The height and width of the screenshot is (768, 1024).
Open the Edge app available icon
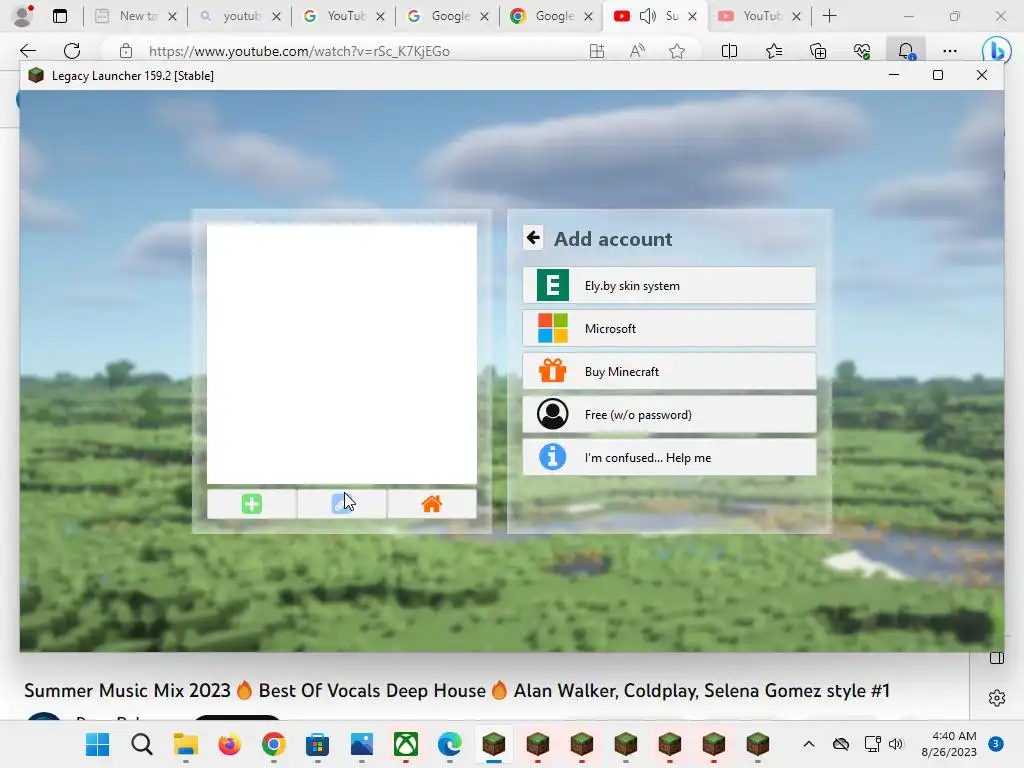tap(597, 51)
